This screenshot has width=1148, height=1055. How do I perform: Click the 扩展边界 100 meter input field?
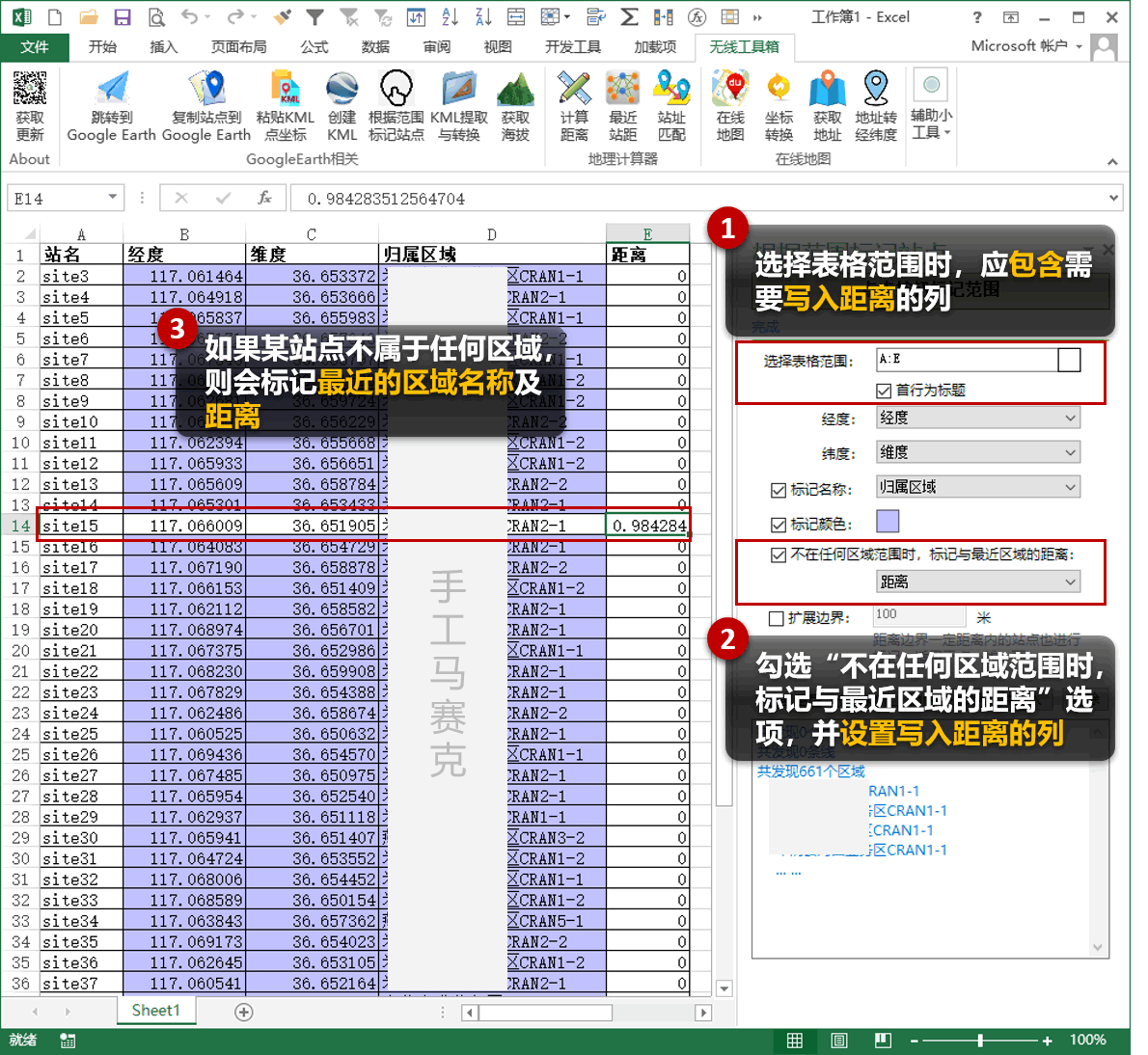pyautogui.click(x=918, y=614)
